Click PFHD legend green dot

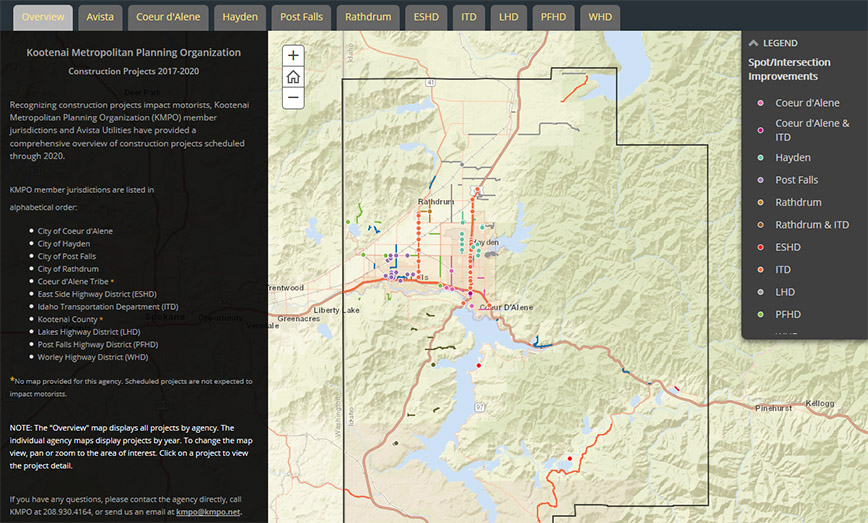(761, 314)
